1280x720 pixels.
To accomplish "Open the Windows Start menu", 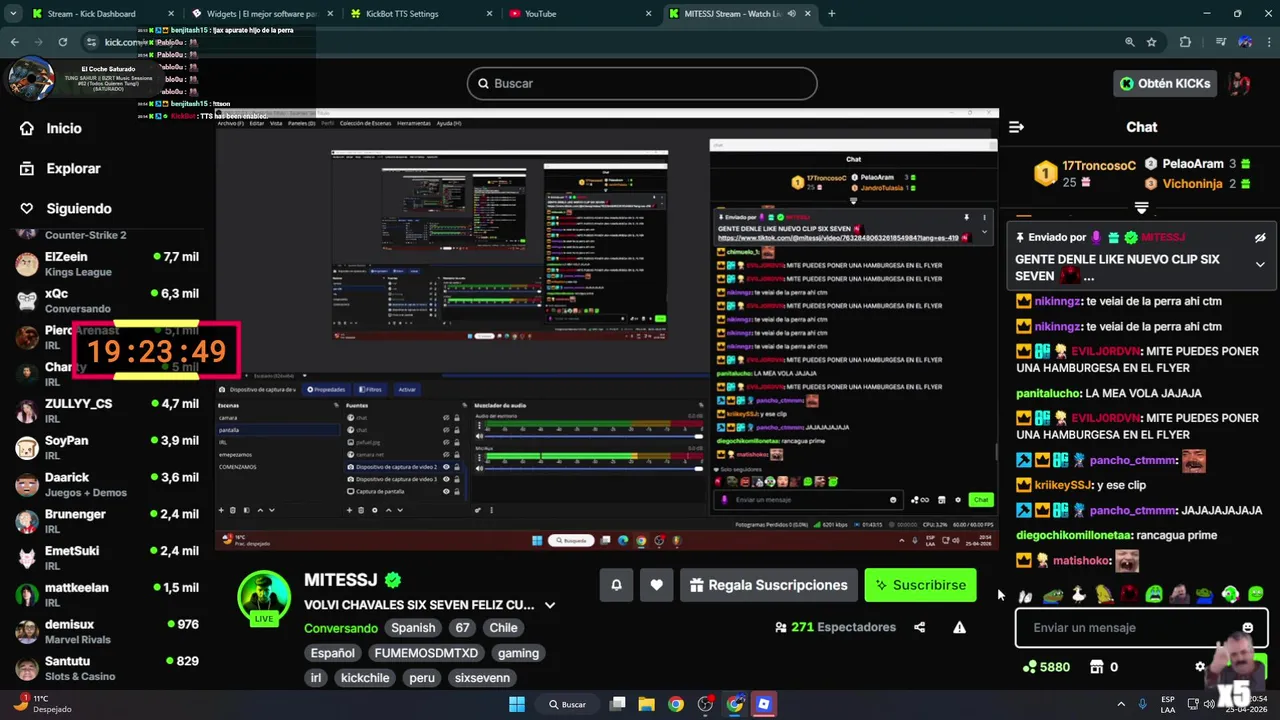I will click(x=517, y=704).
